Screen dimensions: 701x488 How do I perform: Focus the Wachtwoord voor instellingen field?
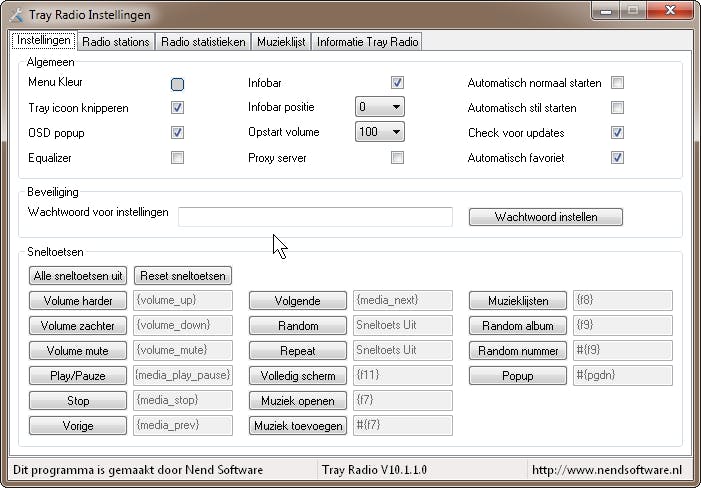click(x=315, y=217)
